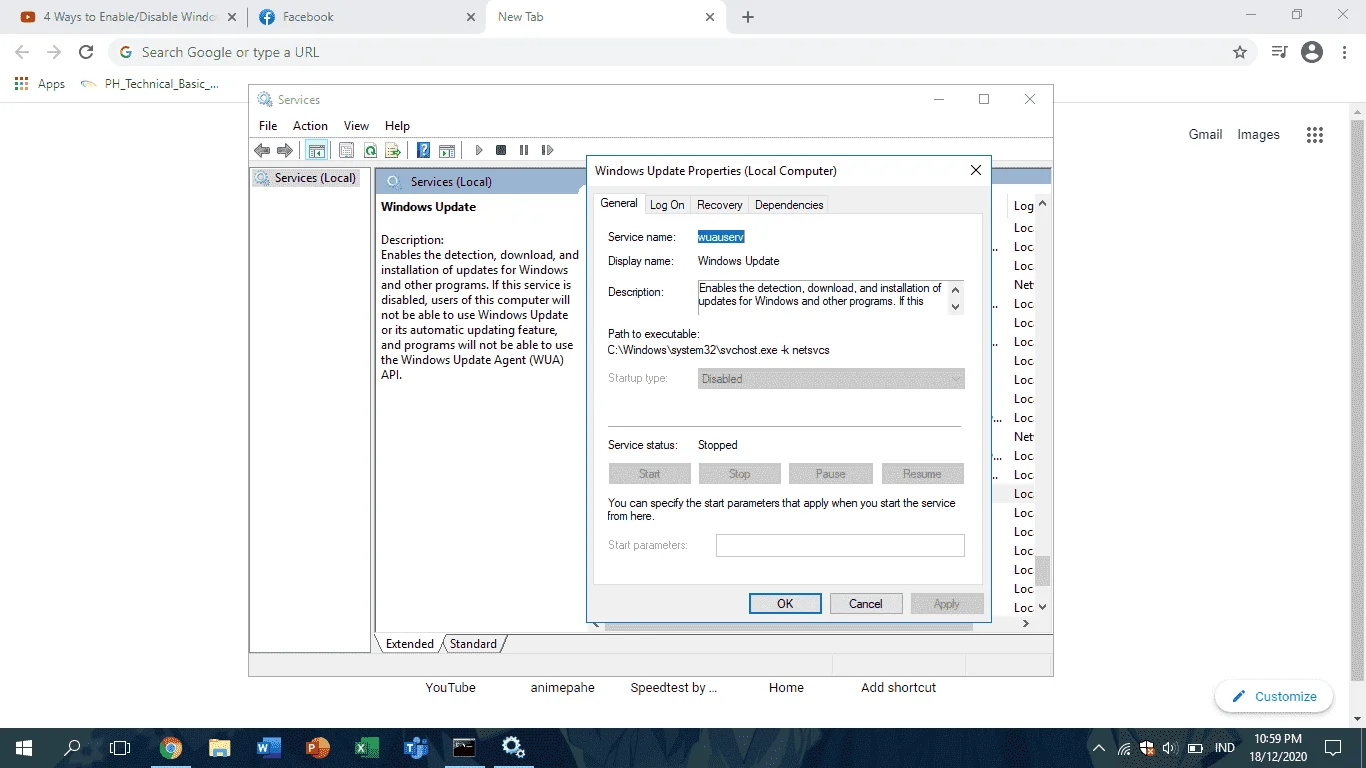This screenshot has height=768, width=1366.
Task: Click the Customize button on New Tab
Action: [x=1274, y=696]
